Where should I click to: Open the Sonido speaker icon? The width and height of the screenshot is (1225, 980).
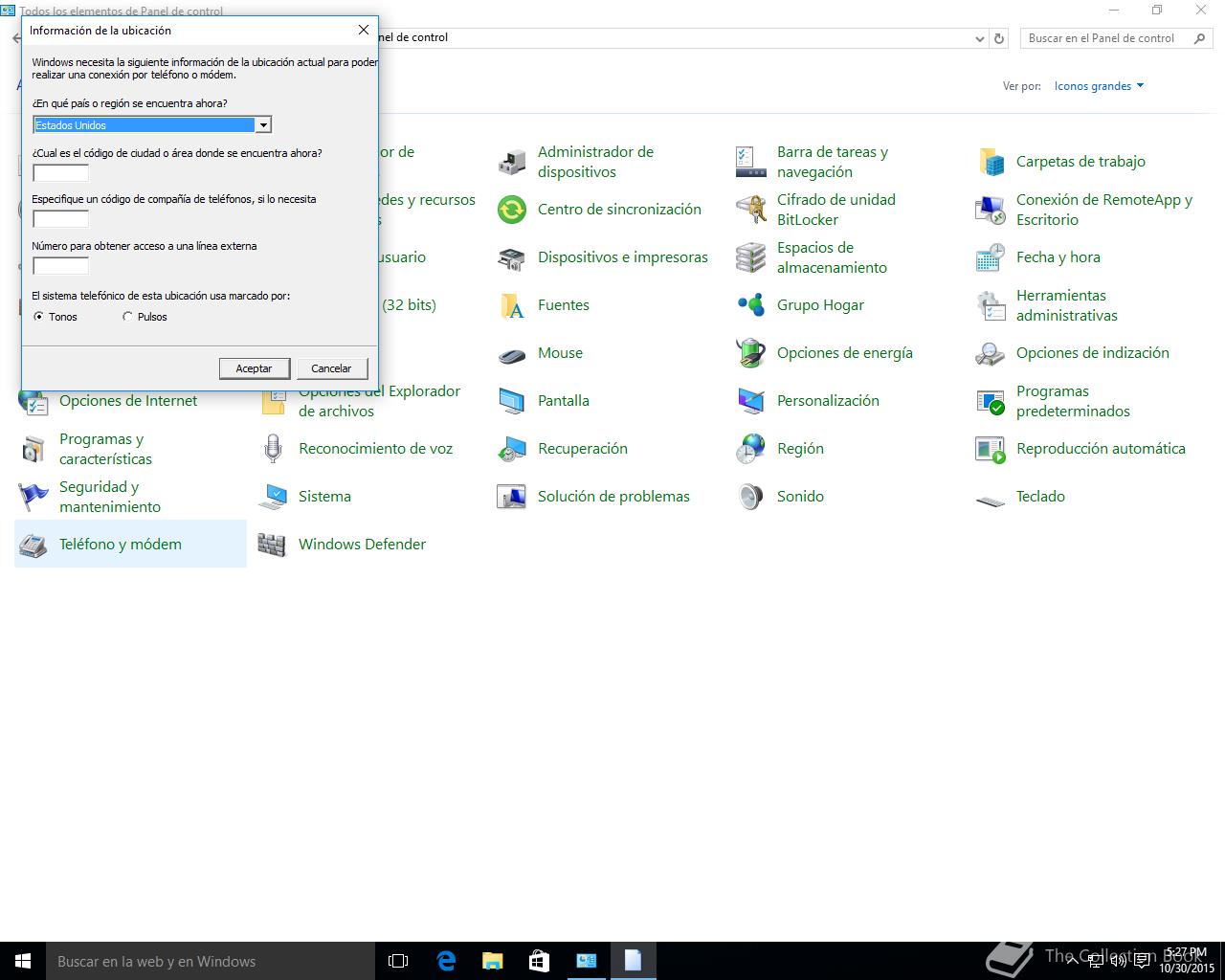click(x=751, y=497)
